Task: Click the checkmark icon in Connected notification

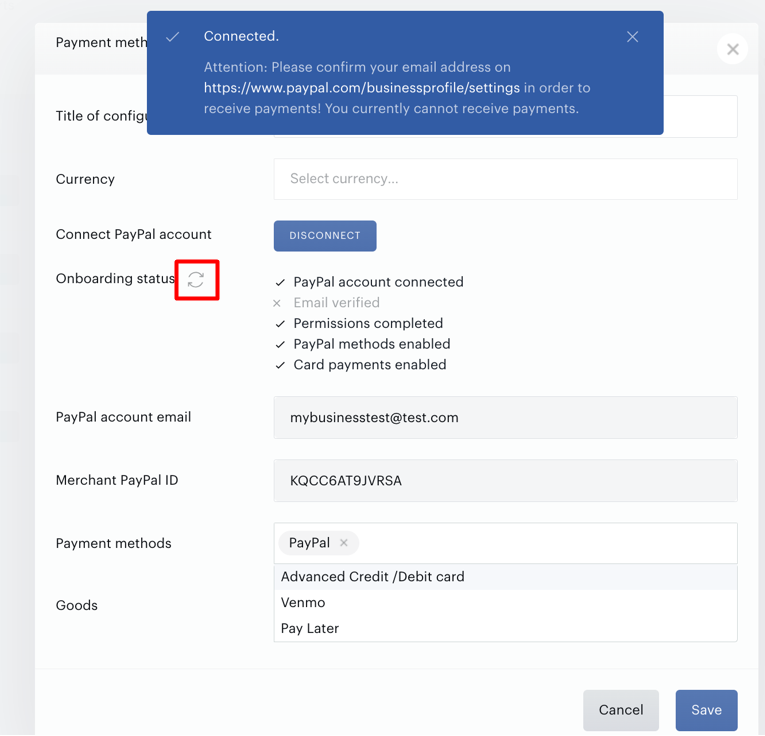Action: coord(173,37)
